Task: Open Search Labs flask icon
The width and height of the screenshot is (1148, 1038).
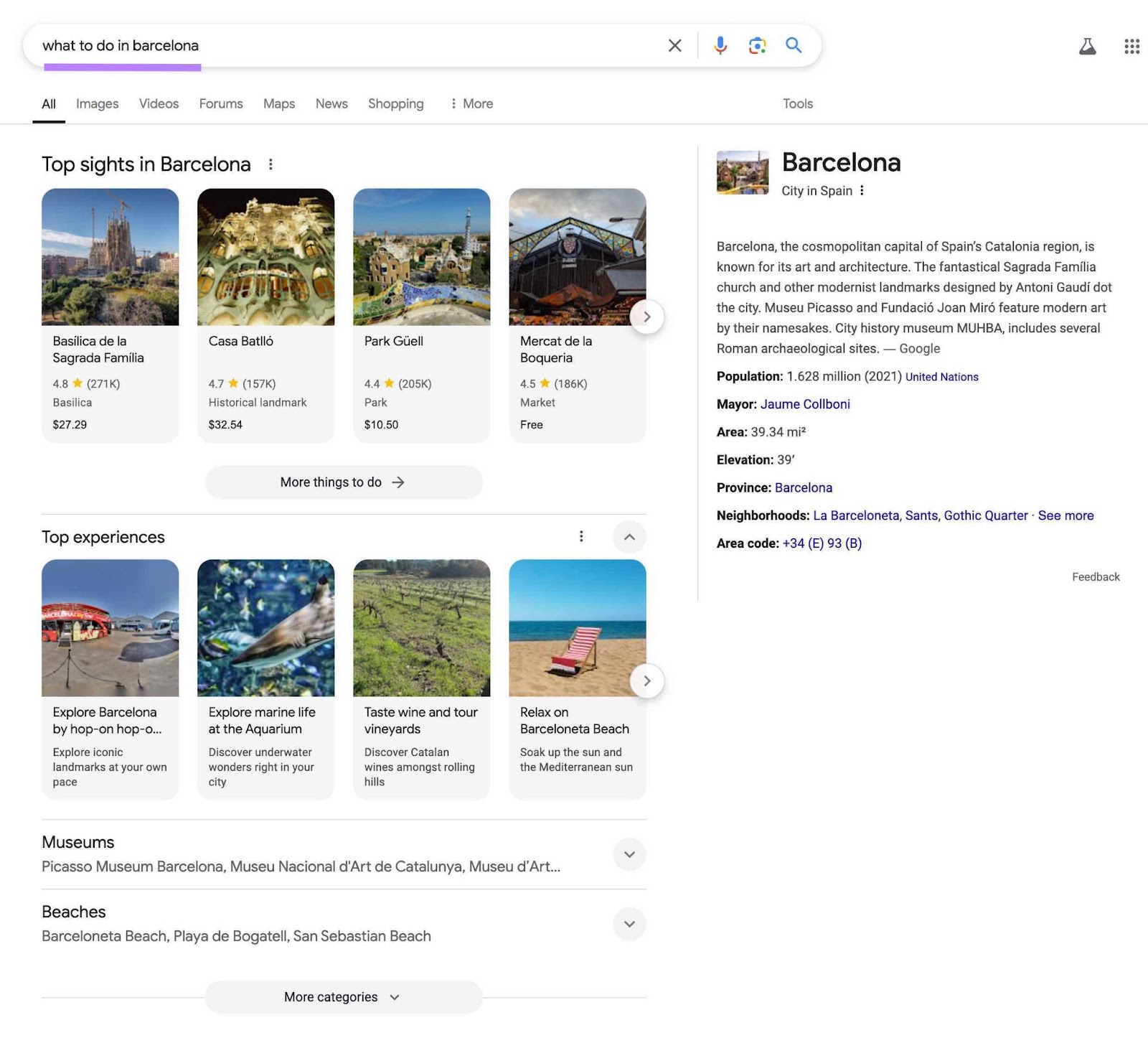Action: (x=1087, y=47)
